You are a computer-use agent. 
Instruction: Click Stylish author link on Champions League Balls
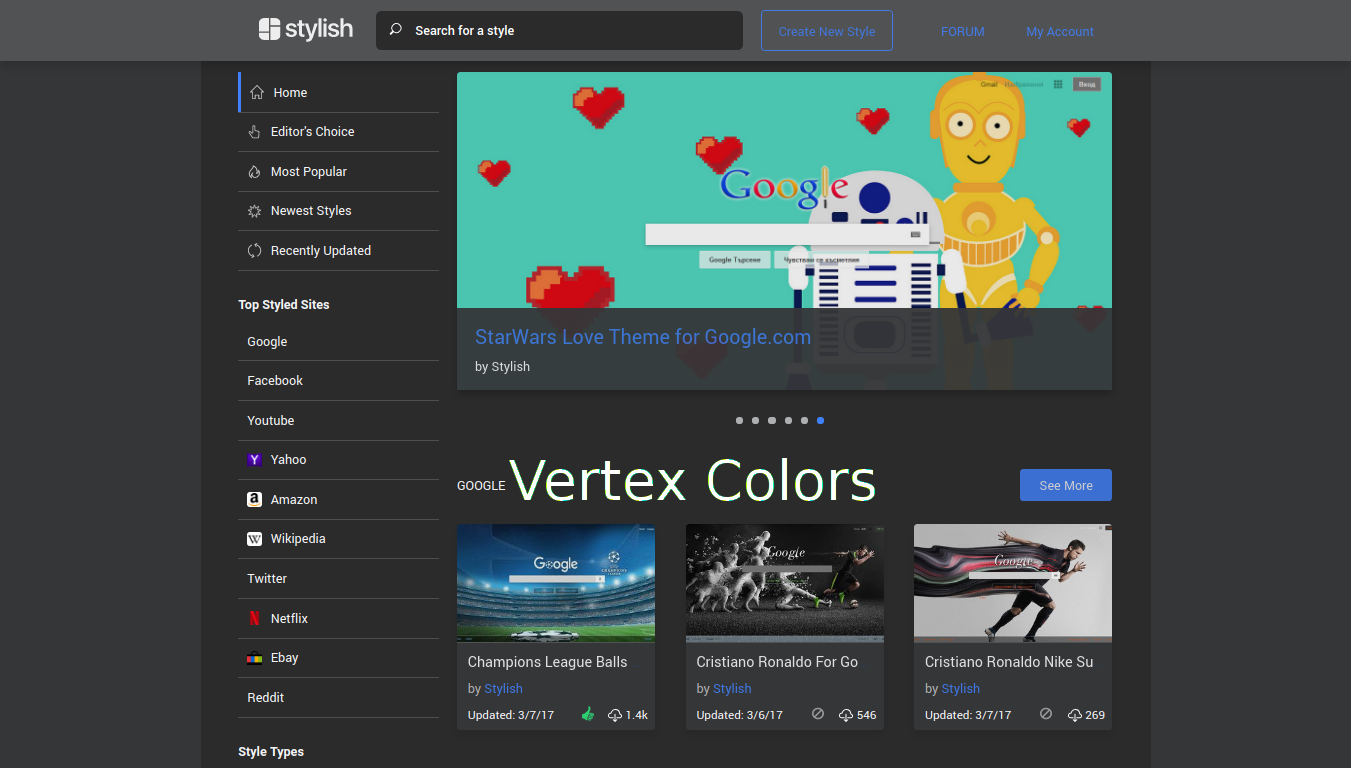(x=503, y=688)
